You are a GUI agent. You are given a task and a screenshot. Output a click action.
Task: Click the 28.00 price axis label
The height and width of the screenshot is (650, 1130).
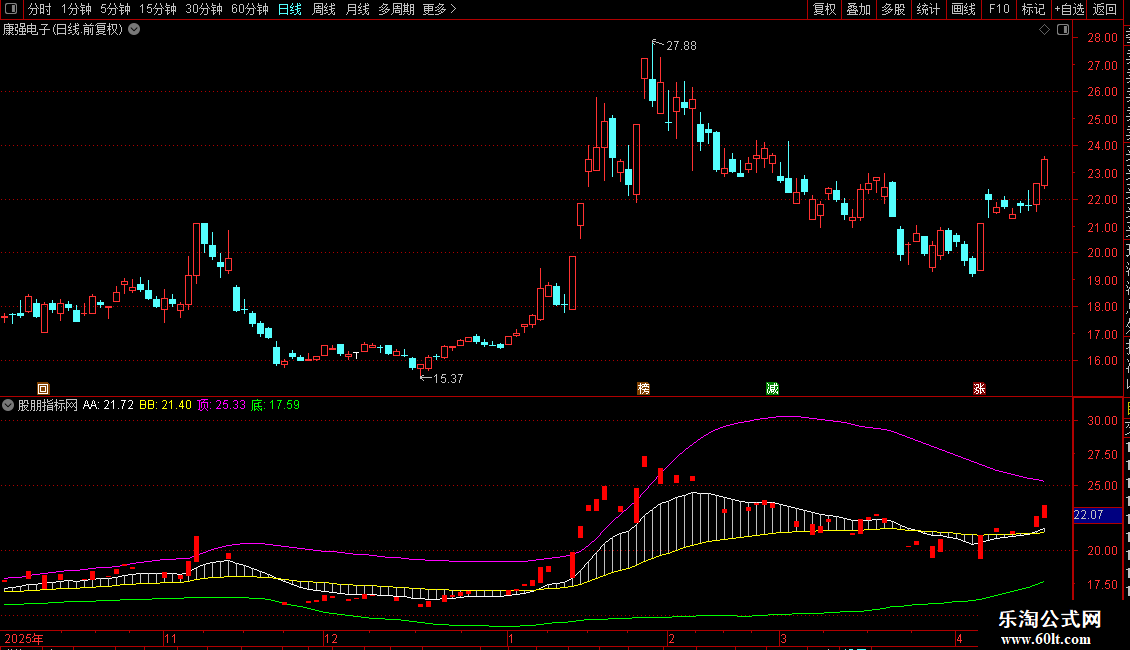(x=1103, y=38)
